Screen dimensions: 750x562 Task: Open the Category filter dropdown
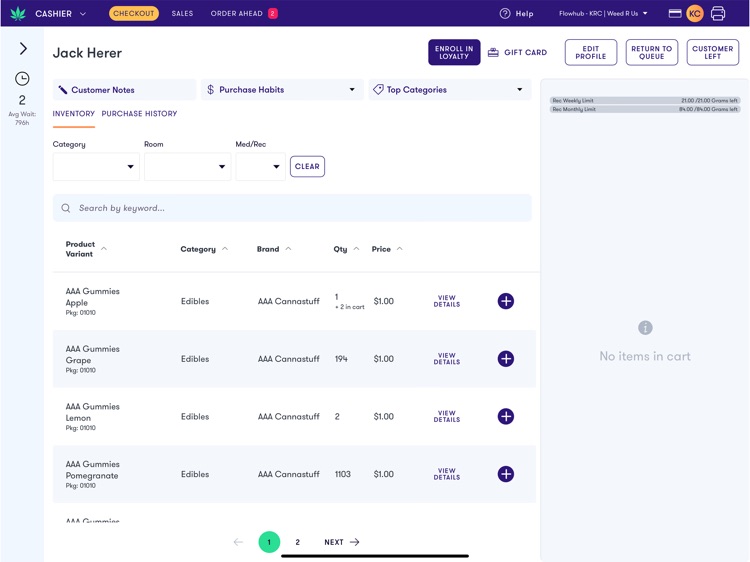click(96, 166)
